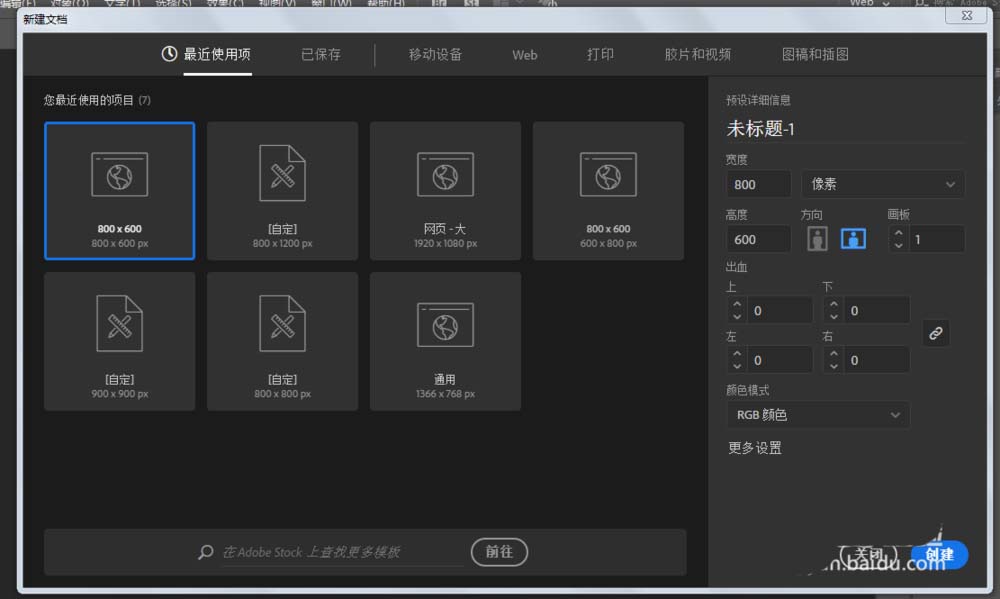1000x599 pixels.
Task: Increase the right bleed value
Action: pyautogui.click(x=834, y=354)
